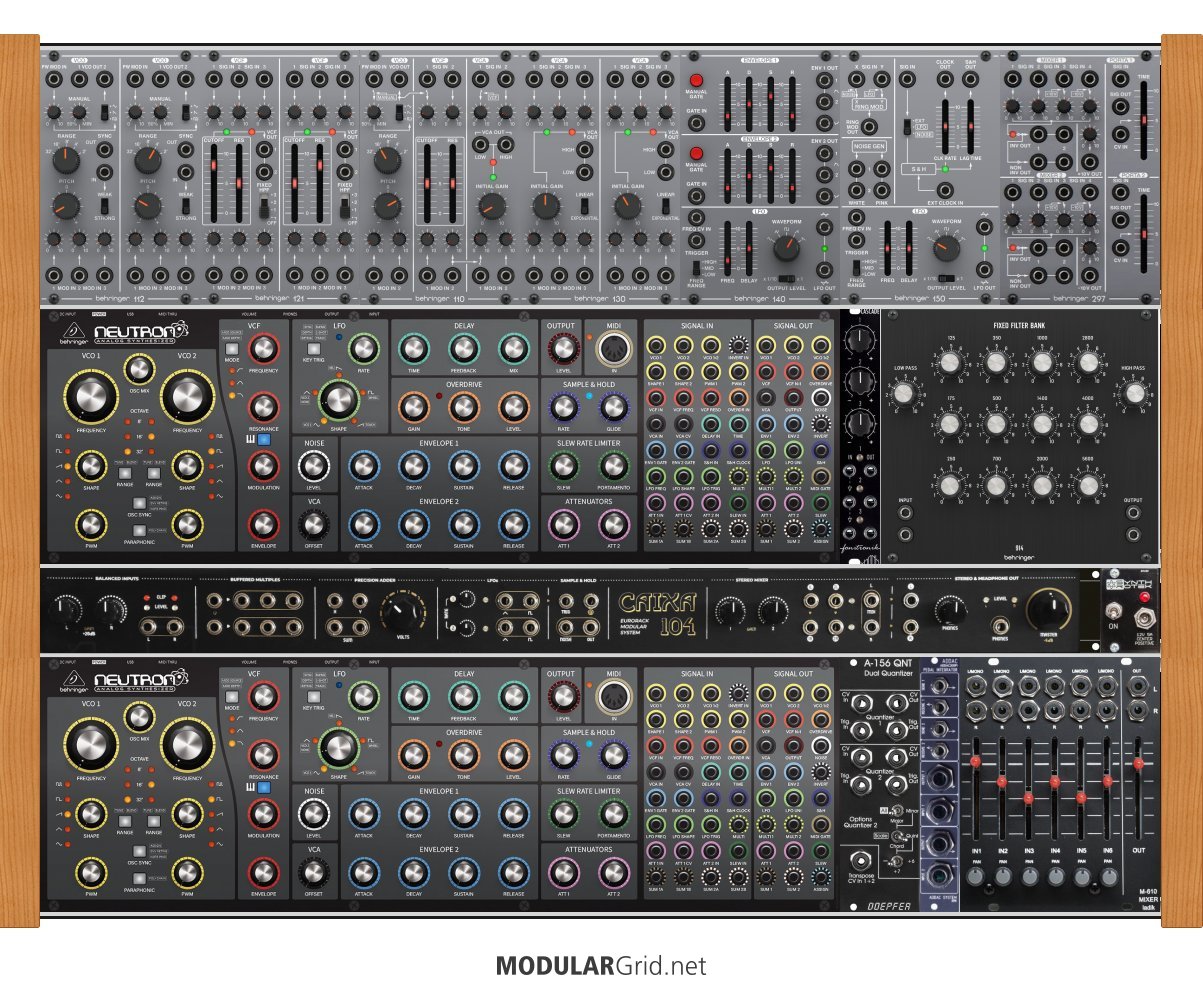Click the lower Neutron VCF Resonance knob
Image resolution: width=1203 pixels, height=987 pixels.
click(x=263, y=754)
